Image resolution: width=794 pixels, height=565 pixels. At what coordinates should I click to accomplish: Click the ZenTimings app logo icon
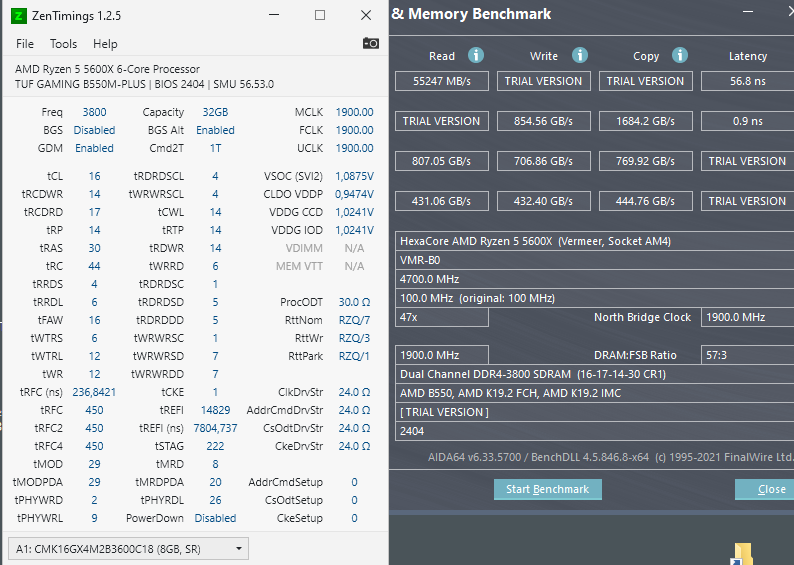point(19,16)
